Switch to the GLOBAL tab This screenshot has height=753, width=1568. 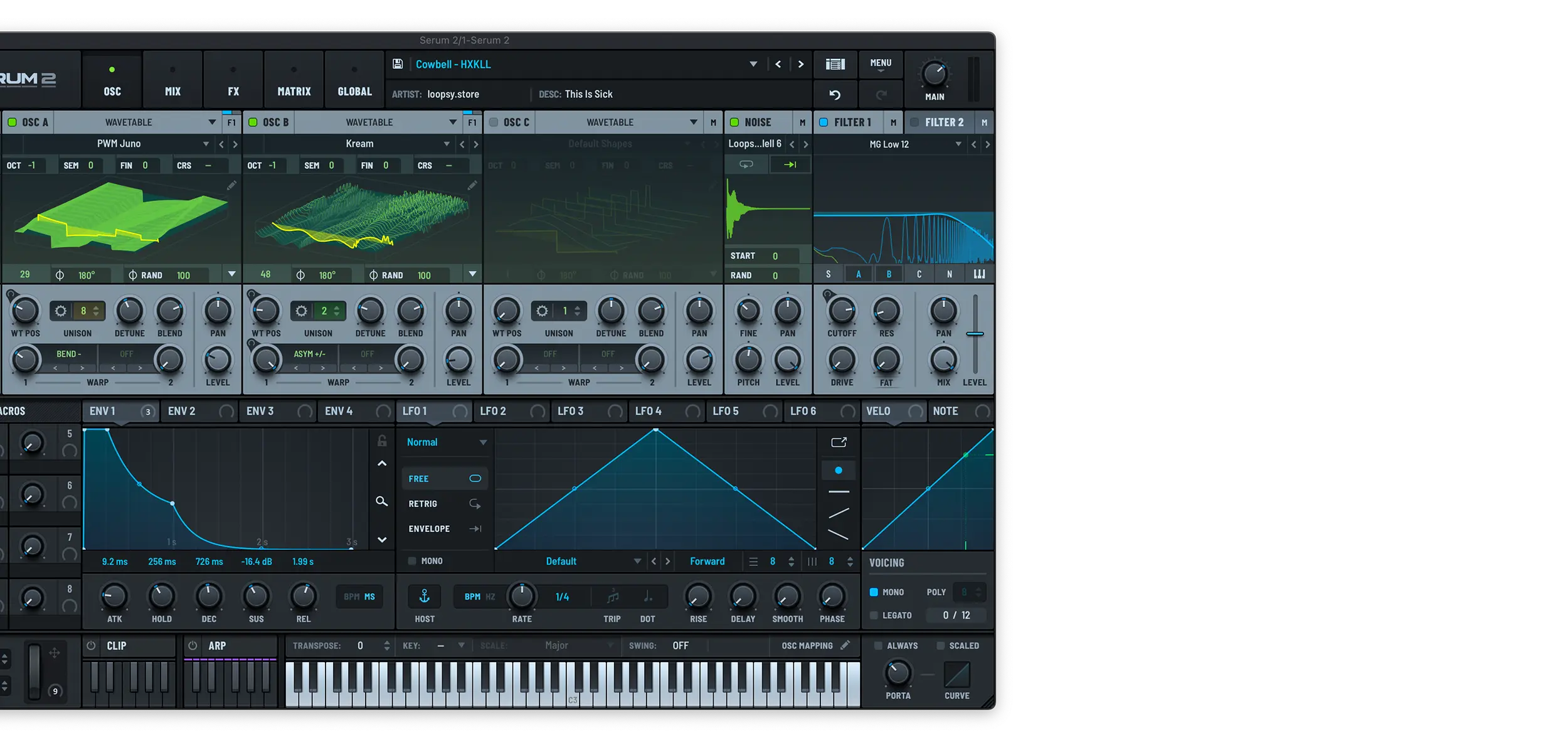[x=354, y=80]
